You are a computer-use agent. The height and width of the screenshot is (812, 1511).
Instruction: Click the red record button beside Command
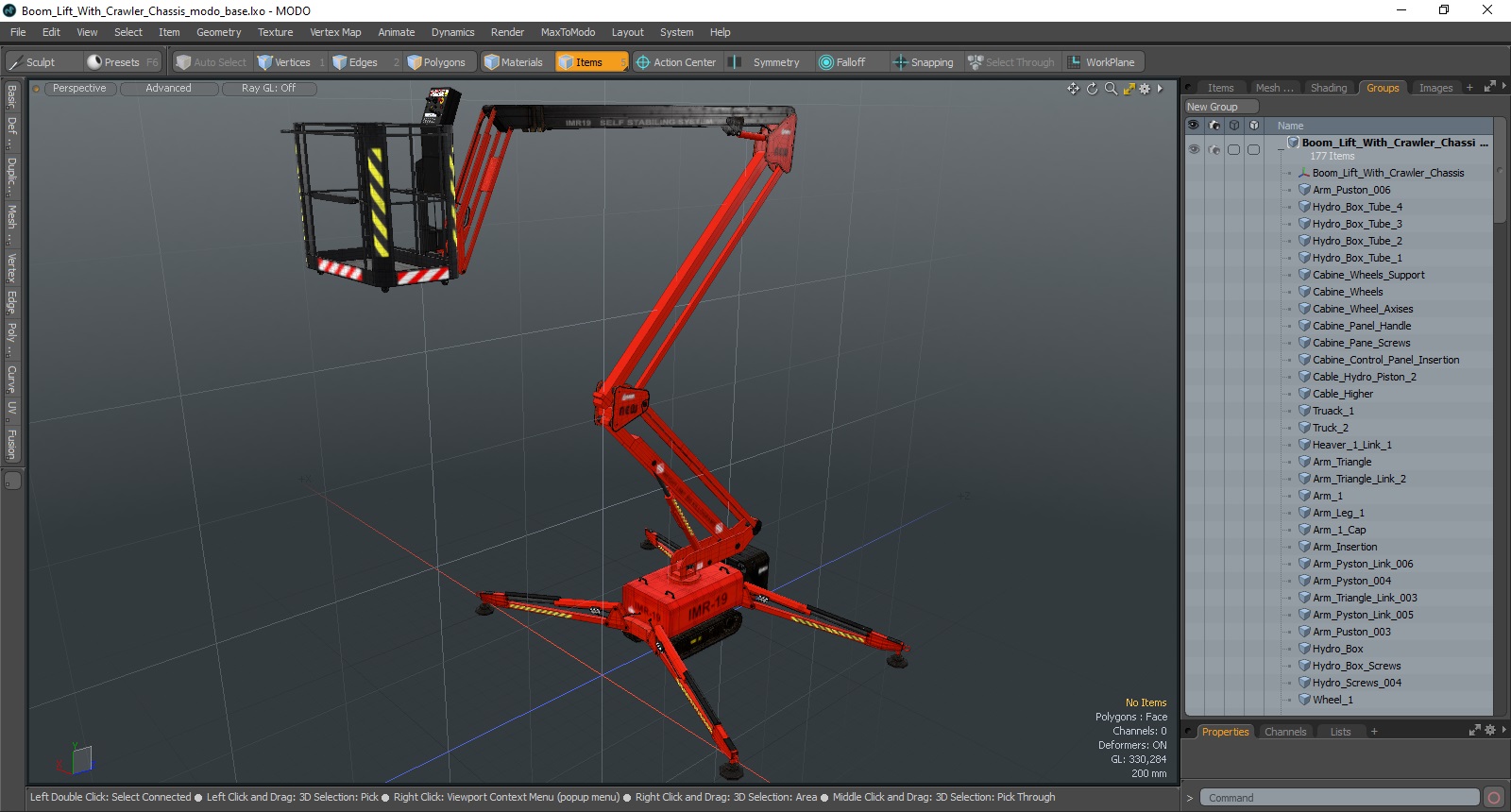[1493, 798]
